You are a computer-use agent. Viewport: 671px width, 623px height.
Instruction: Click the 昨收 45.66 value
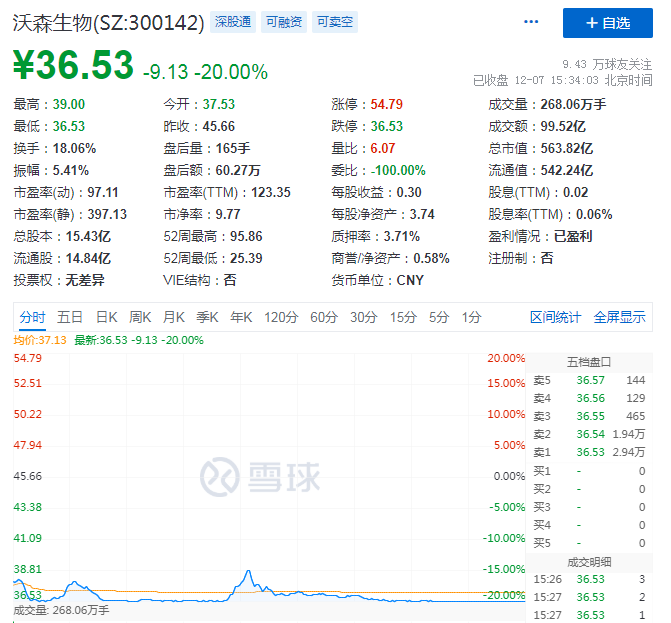[x=219, y=126]
